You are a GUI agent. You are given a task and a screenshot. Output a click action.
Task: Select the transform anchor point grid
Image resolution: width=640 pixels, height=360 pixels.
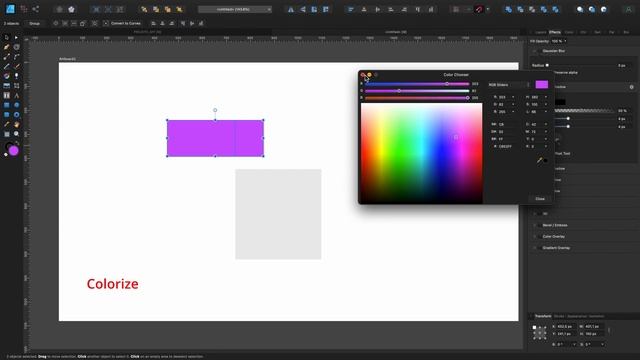pyautogui.click(x=540, y=333)
